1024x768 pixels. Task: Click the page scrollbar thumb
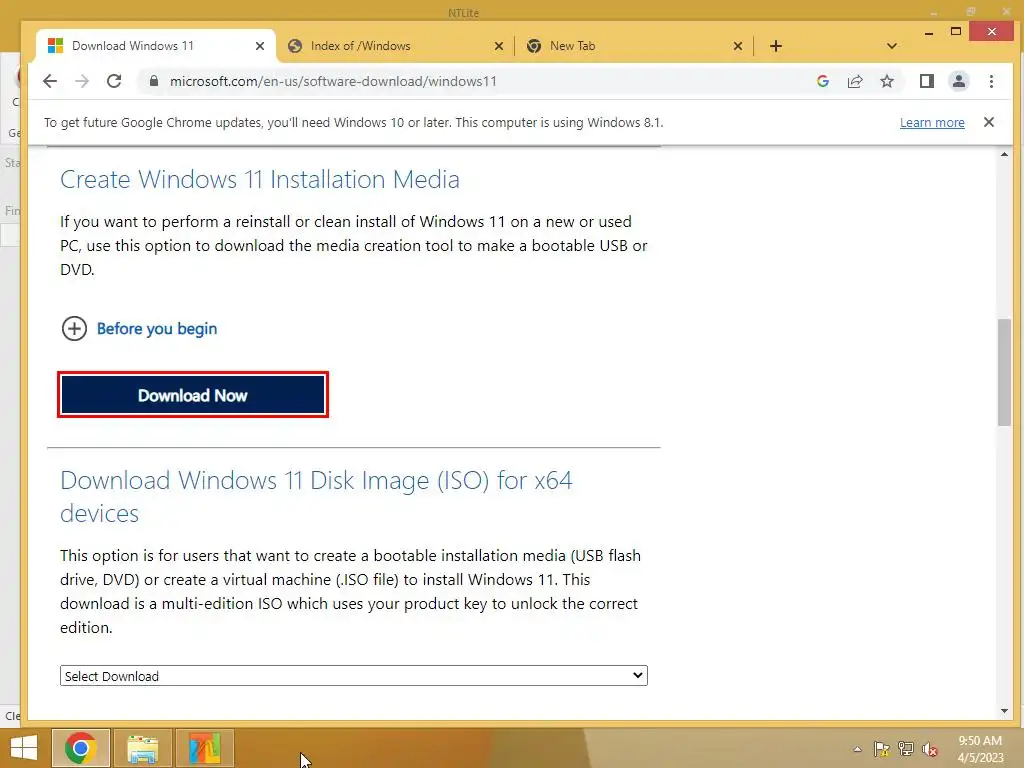(1004, 372)
